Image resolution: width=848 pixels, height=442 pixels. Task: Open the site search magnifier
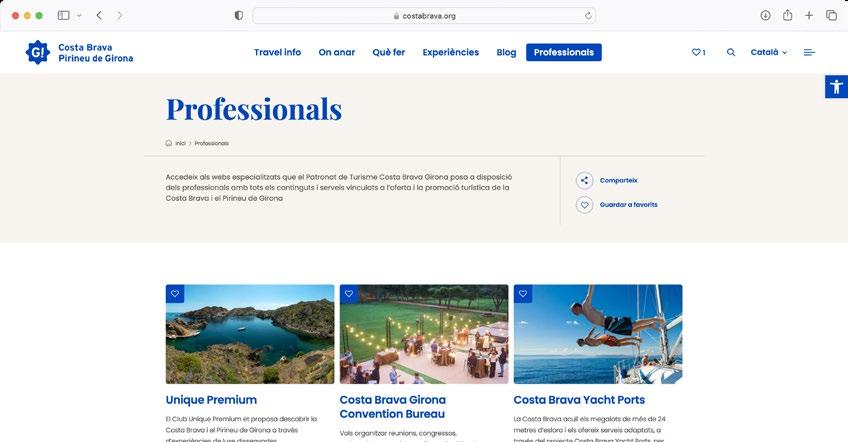point(731,52)
